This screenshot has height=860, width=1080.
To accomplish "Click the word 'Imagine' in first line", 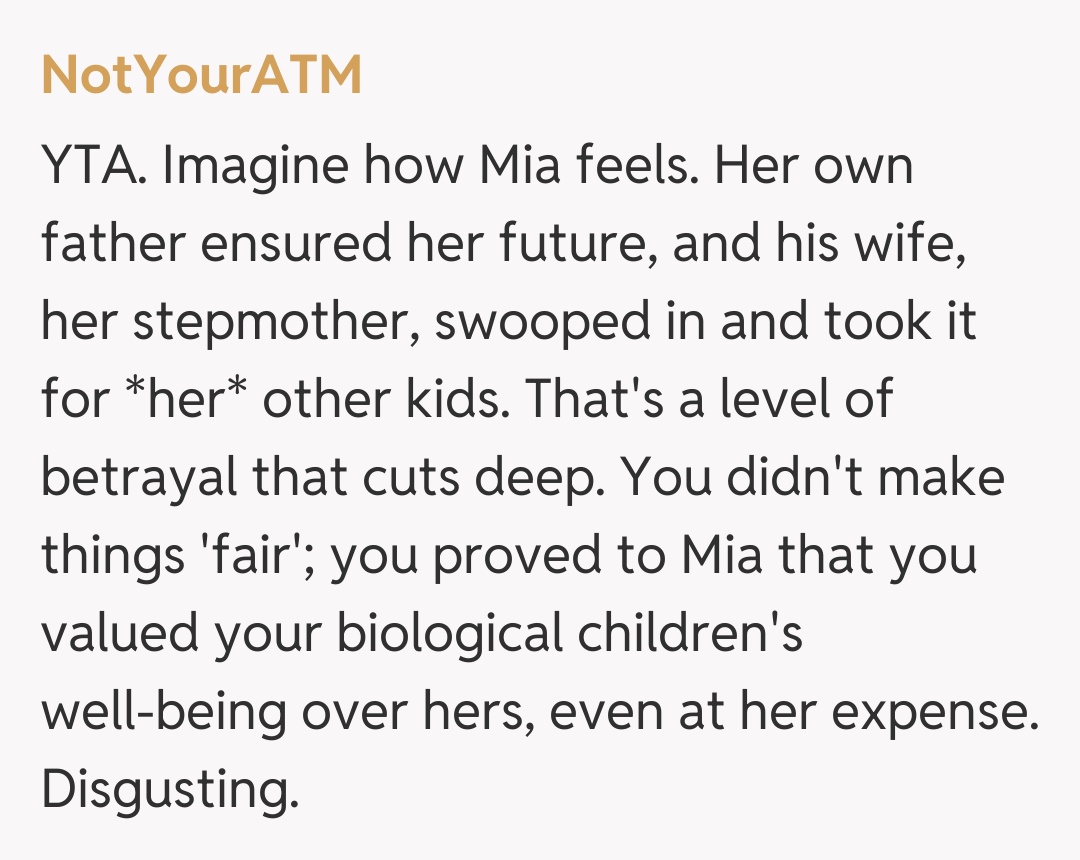I will [253, 164].
